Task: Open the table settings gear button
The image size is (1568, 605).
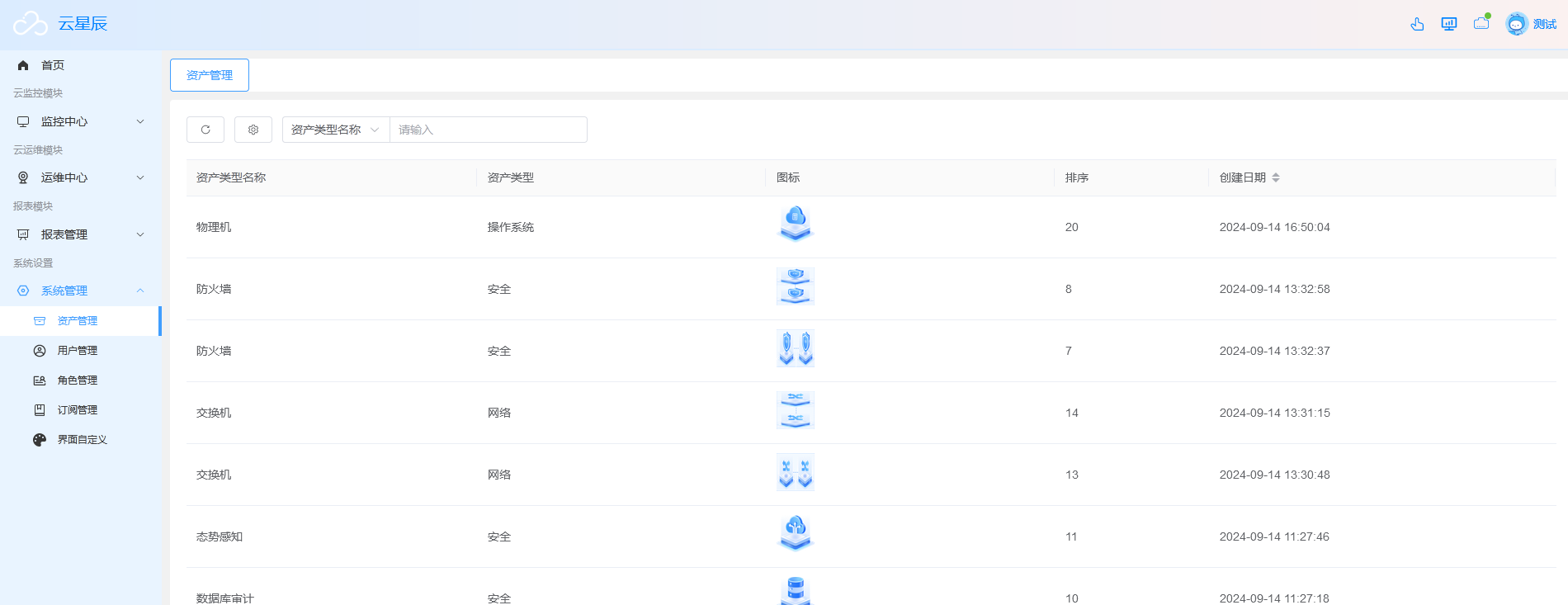Action: [x=253, y=130]
